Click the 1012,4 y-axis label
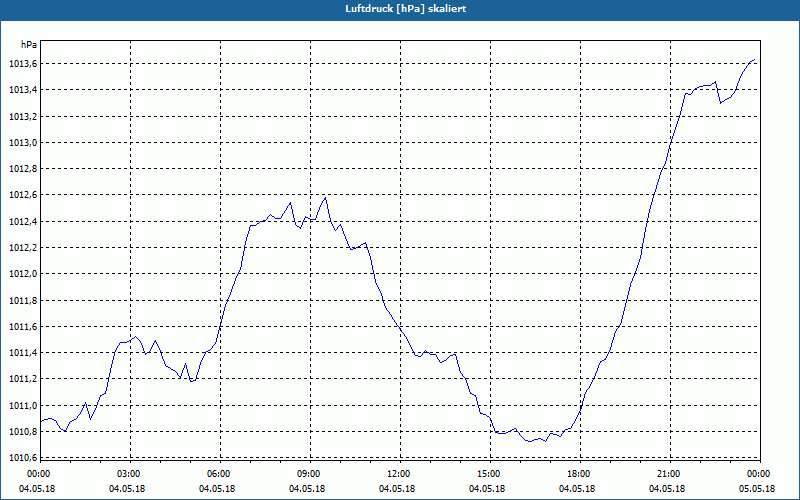800x500 pixels. click(23, 221)
